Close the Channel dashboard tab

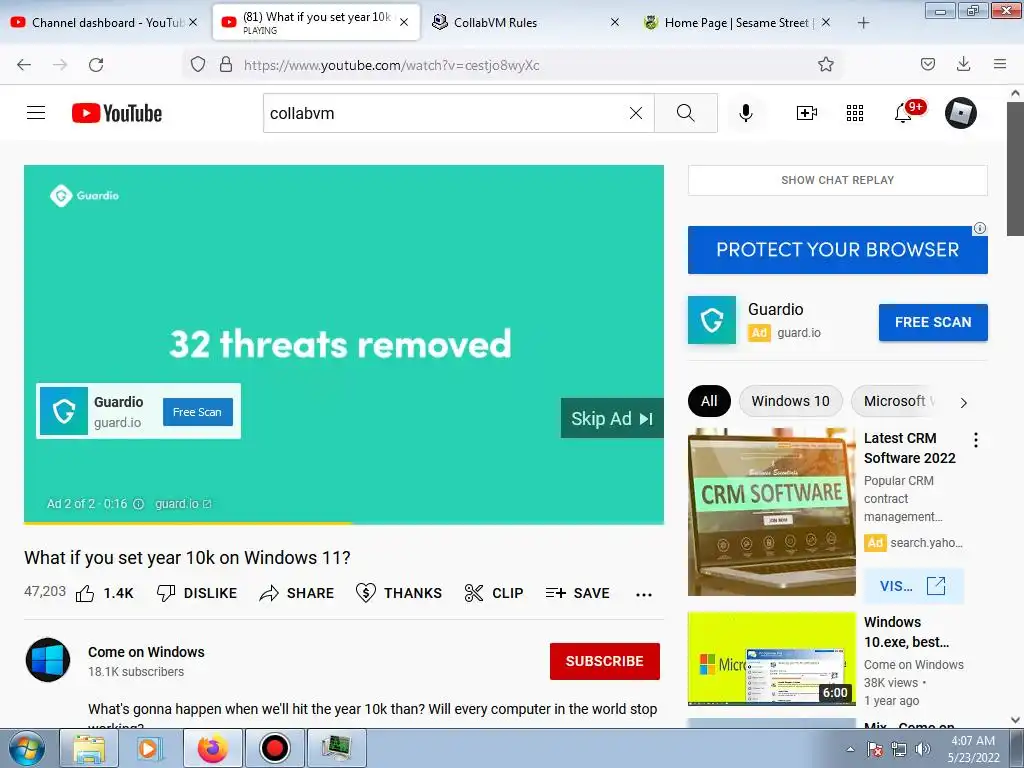click(x=193, y=23)
